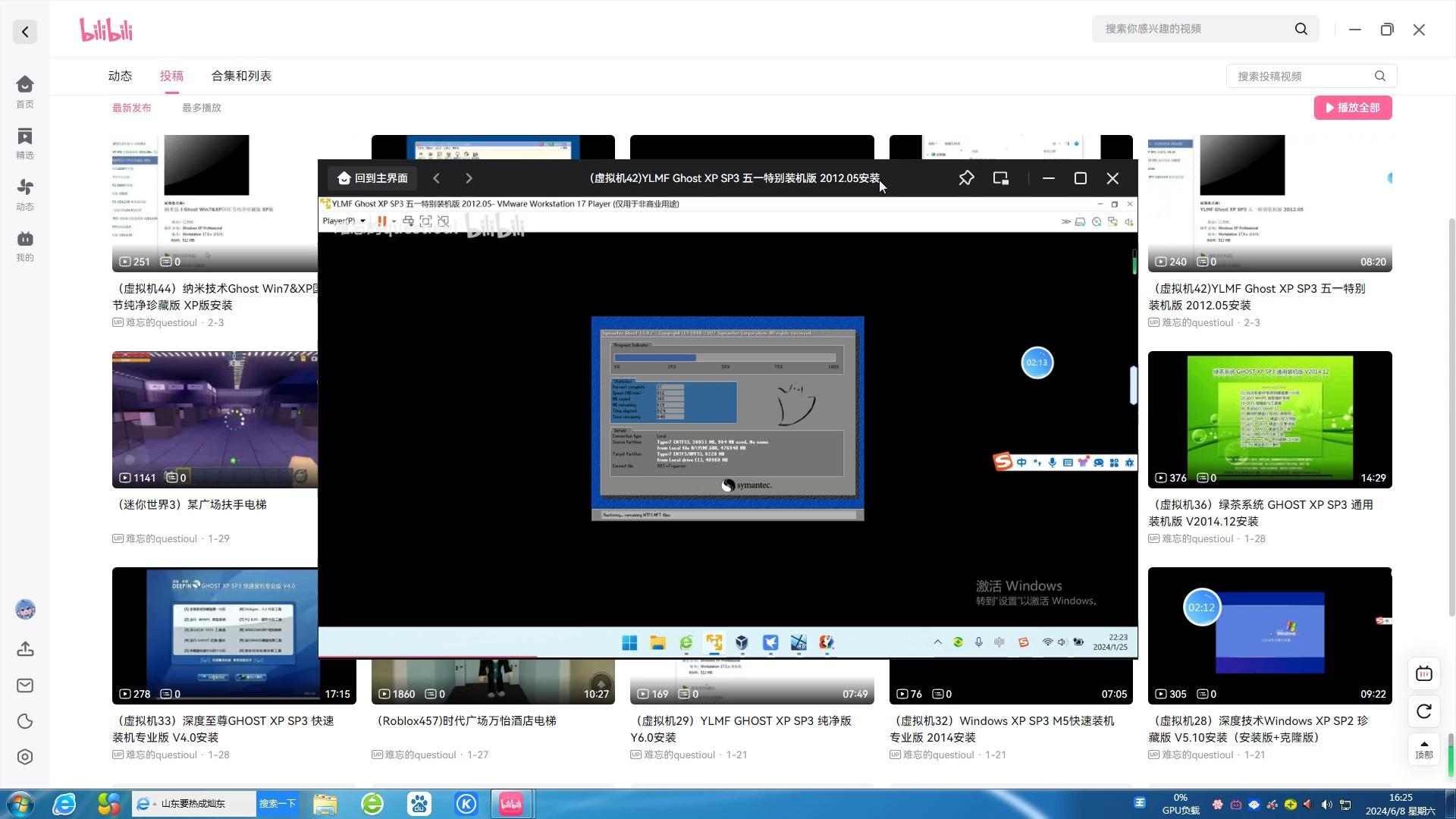Go to previous video in player header

436,178
